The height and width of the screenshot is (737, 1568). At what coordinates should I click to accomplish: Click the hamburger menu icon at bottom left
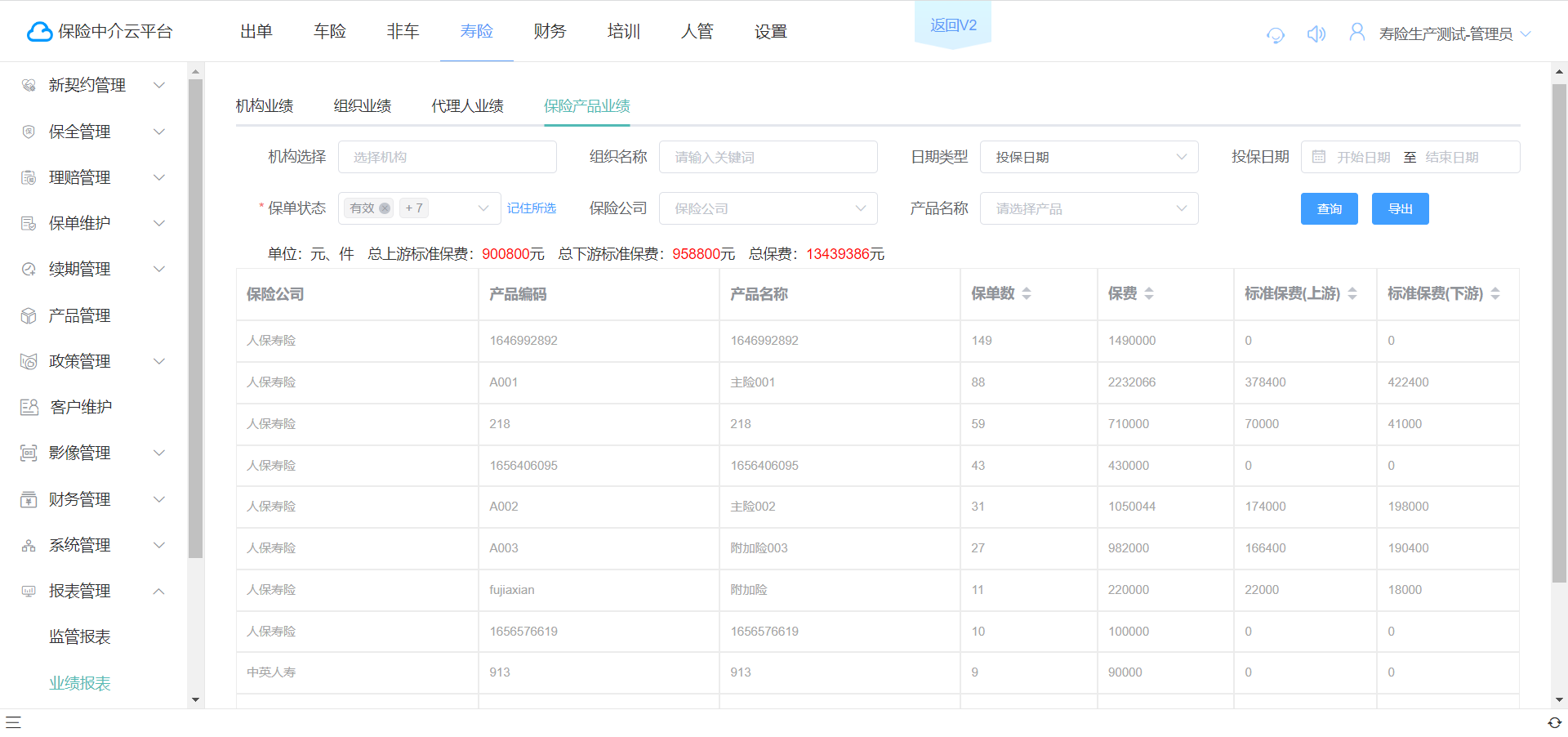[13, 722]
